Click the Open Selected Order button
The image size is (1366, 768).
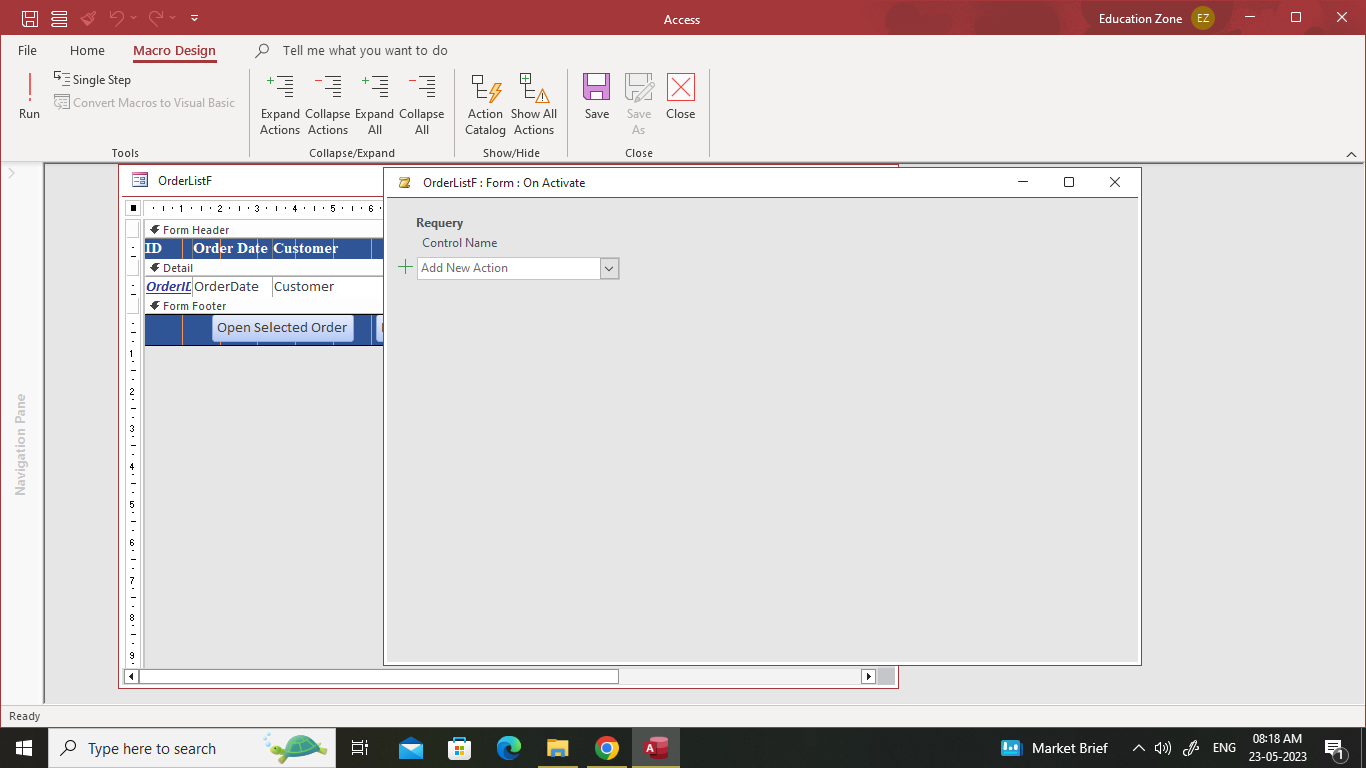coord(282,328)
